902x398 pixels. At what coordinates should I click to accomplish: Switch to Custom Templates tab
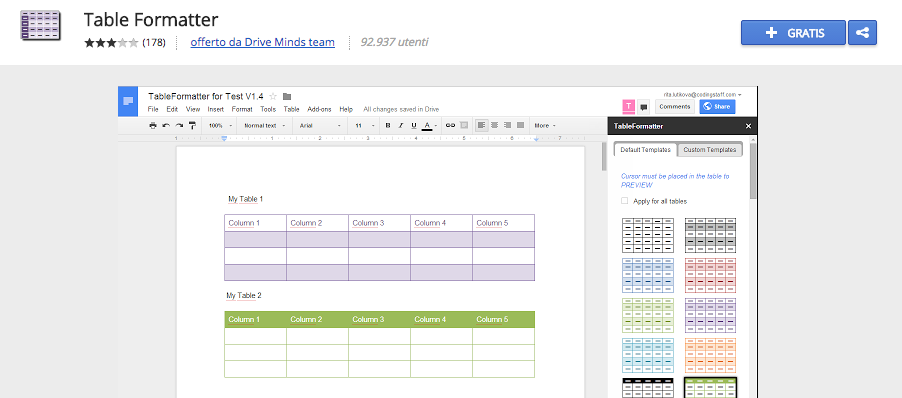pyautogui.click(x=709, y=150)
